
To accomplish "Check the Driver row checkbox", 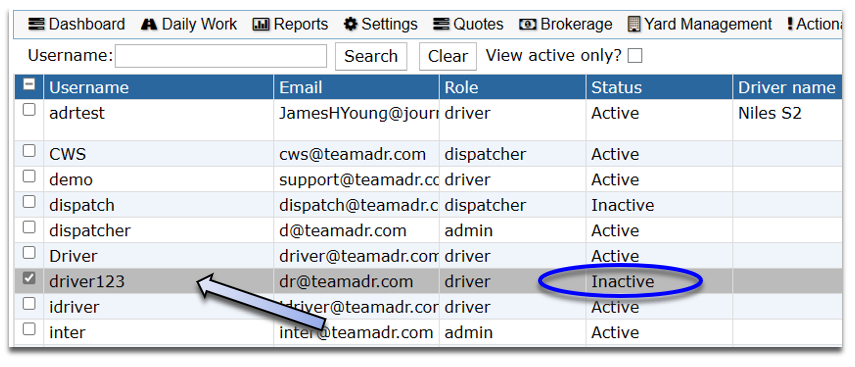I will coord(29,252).
